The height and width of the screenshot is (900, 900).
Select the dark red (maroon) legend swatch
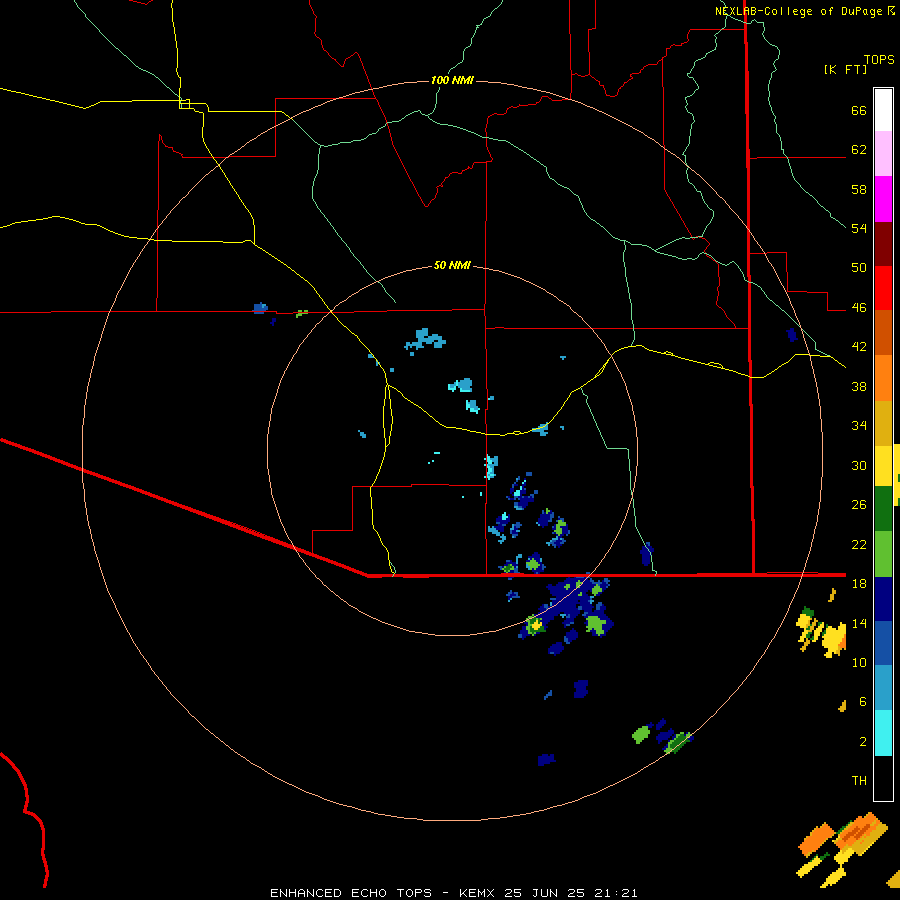click(x=883, y=243)
